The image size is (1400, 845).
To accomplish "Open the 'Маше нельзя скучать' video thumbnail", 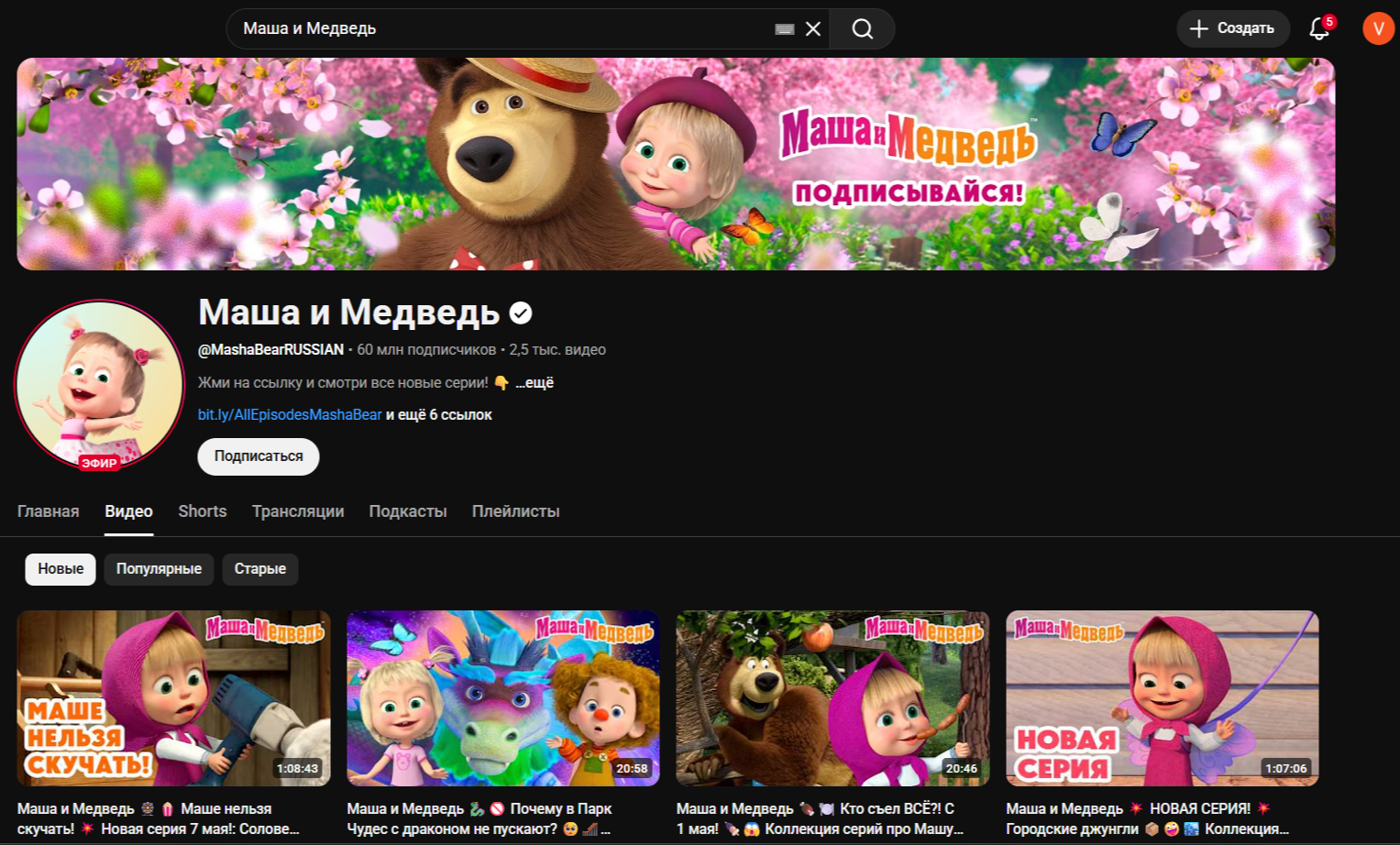I will coord(174,698).
